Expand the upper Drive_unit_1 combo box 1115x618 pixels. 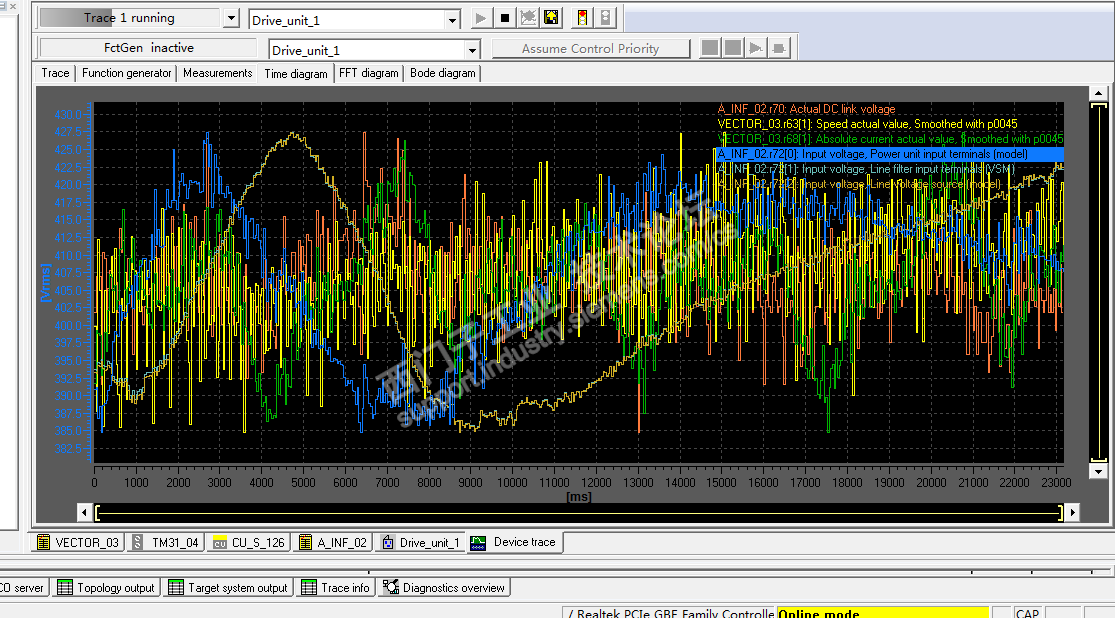click(452, 20)
